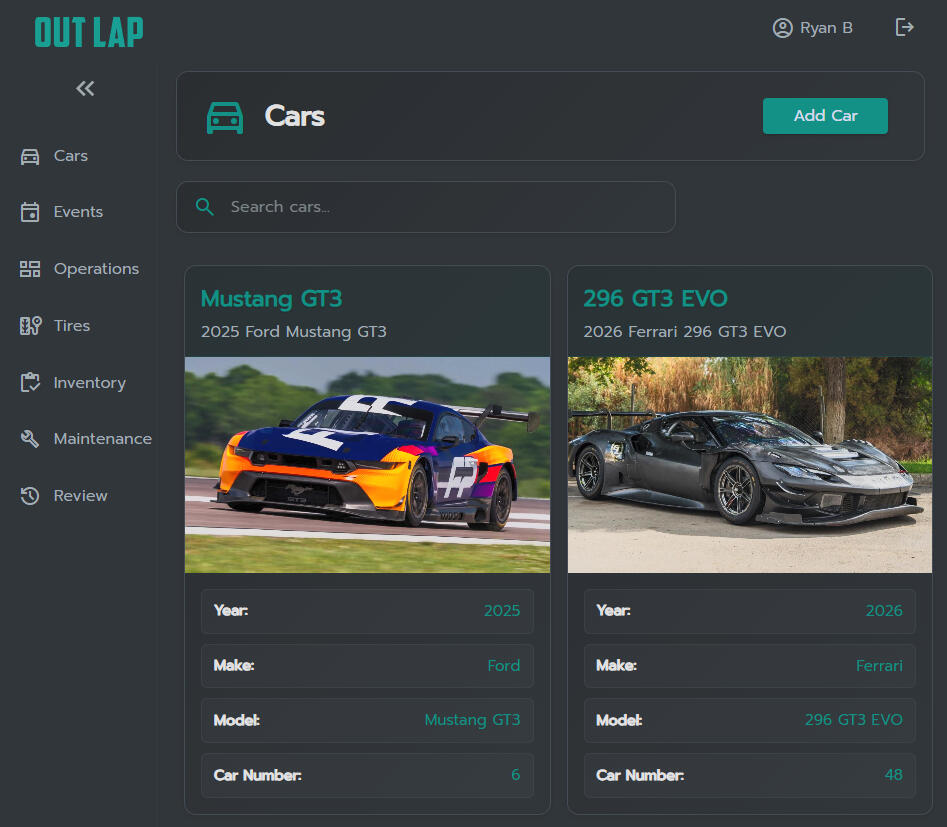This screenshot has height=827, width=947.
Task: Click the logout icon in header
Action: point(904,27)
